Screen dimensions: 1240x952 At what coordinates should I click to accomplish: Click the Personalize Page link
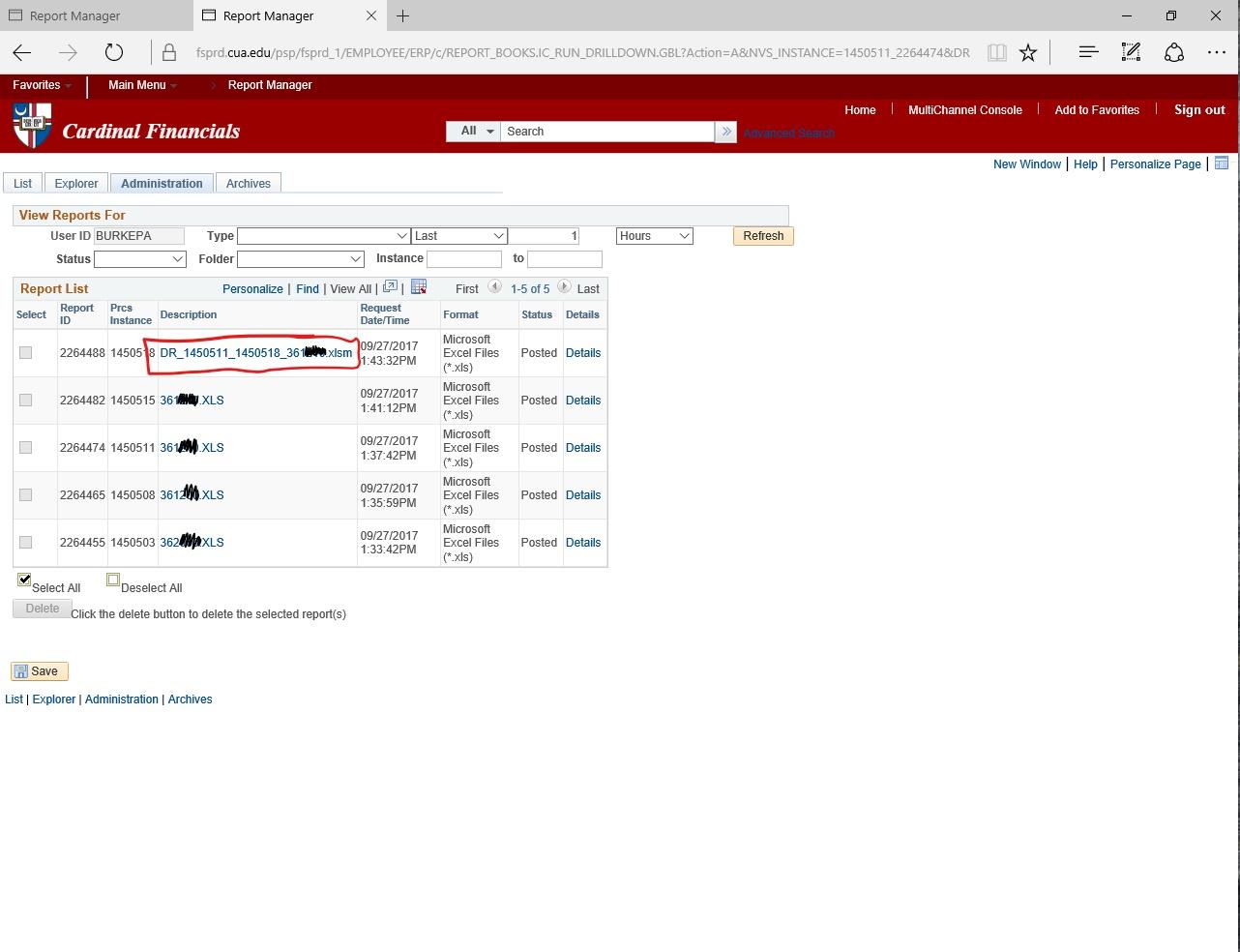pyautogui.click(x=1156, y=164)
